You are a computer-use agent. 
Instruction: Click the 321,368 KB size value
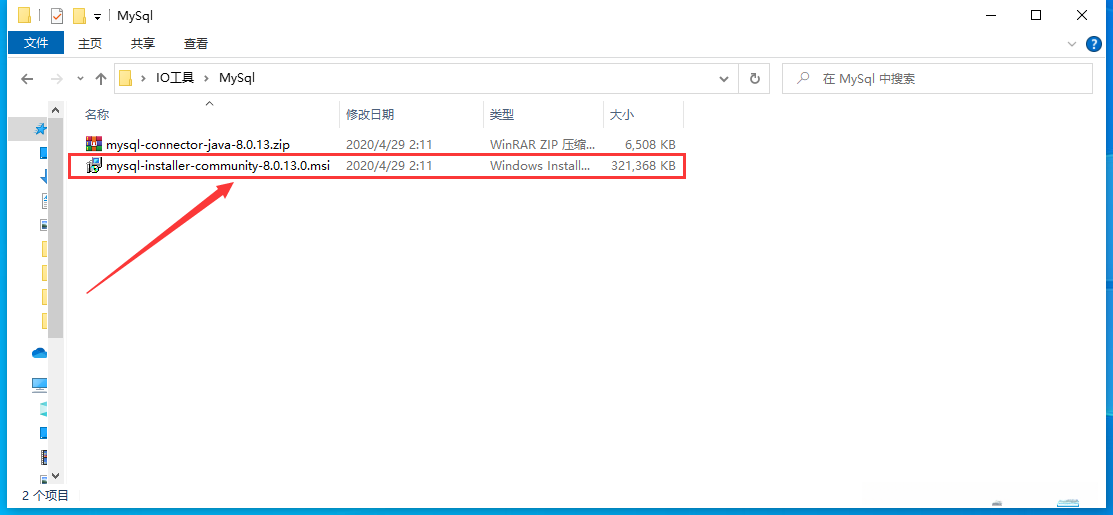tap(644, 166)
